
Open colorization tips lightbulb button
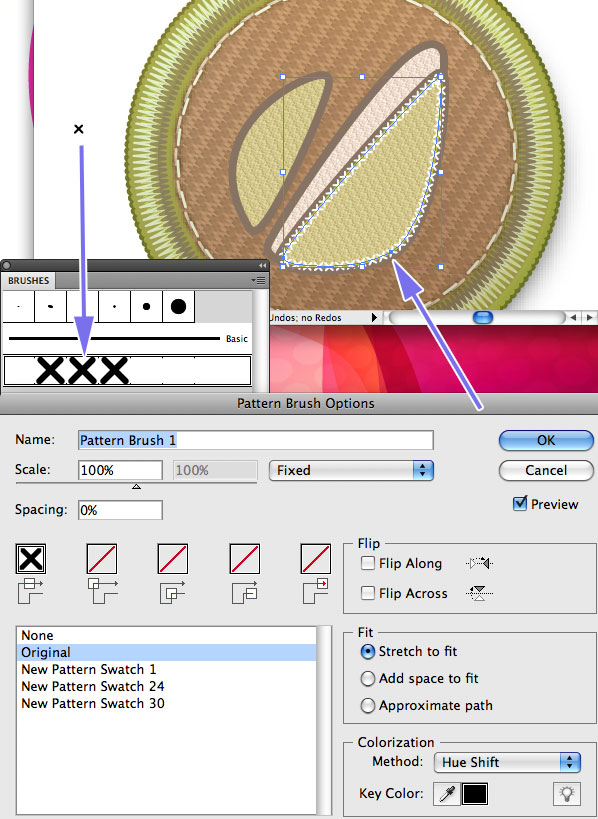567,794
